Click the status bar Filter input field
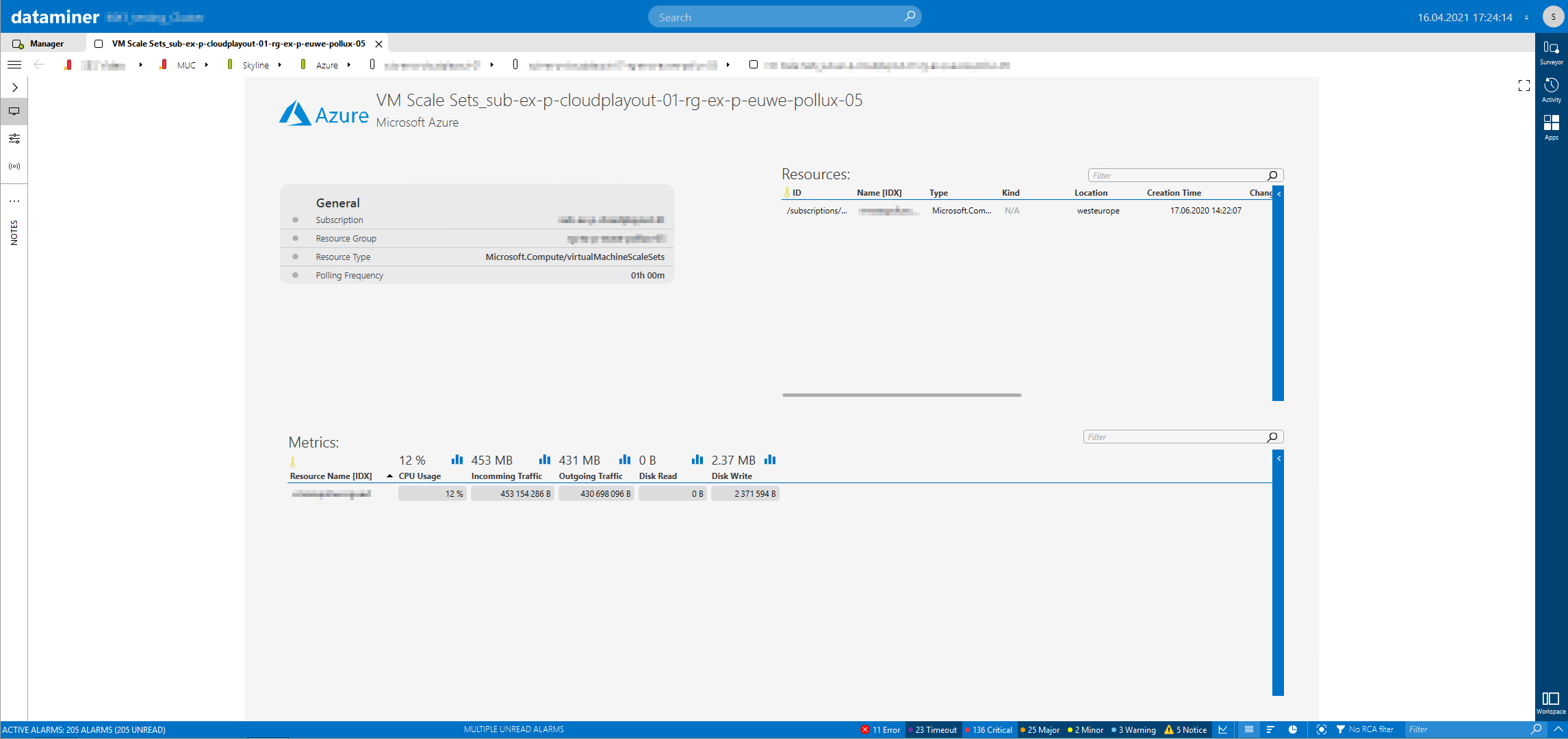This screenshot has width=1568, height=739. pos(1475,729)
